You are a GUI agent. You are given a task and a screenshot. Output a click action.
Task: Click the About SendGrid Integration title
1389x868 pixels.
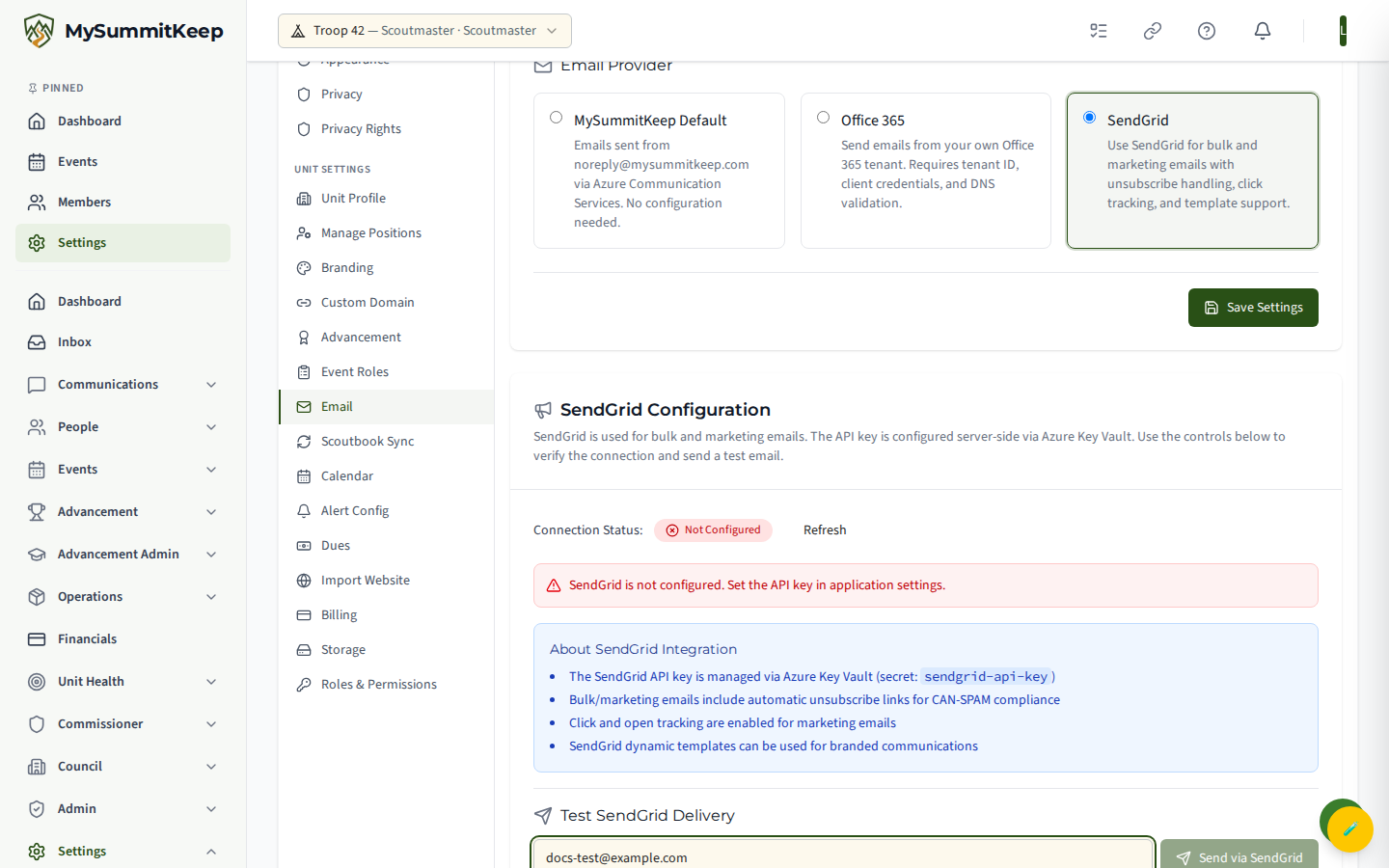[643, 650]
